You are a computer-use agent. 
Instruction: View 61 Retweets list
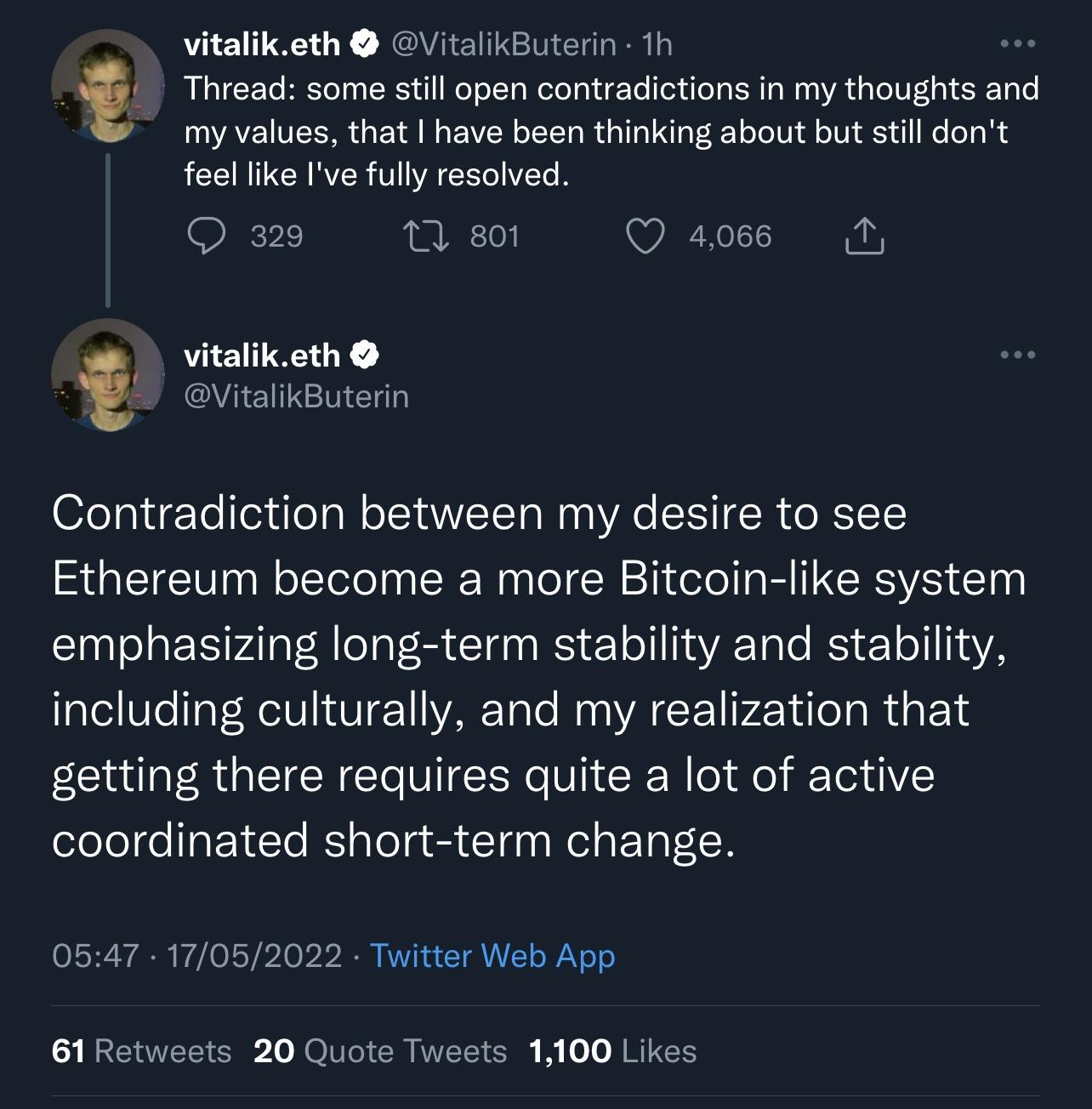click(141, 1051)
